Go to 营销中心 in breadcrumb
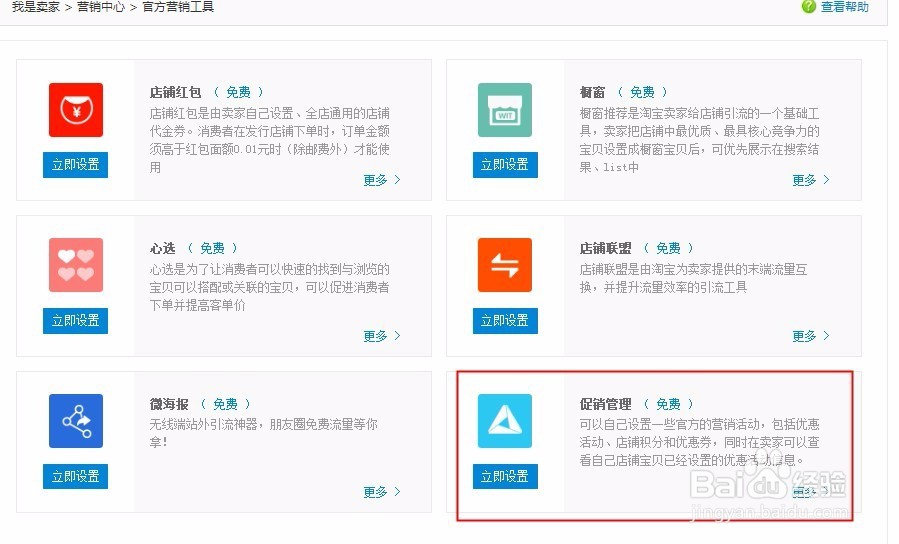899x544 pixels. 100,7
